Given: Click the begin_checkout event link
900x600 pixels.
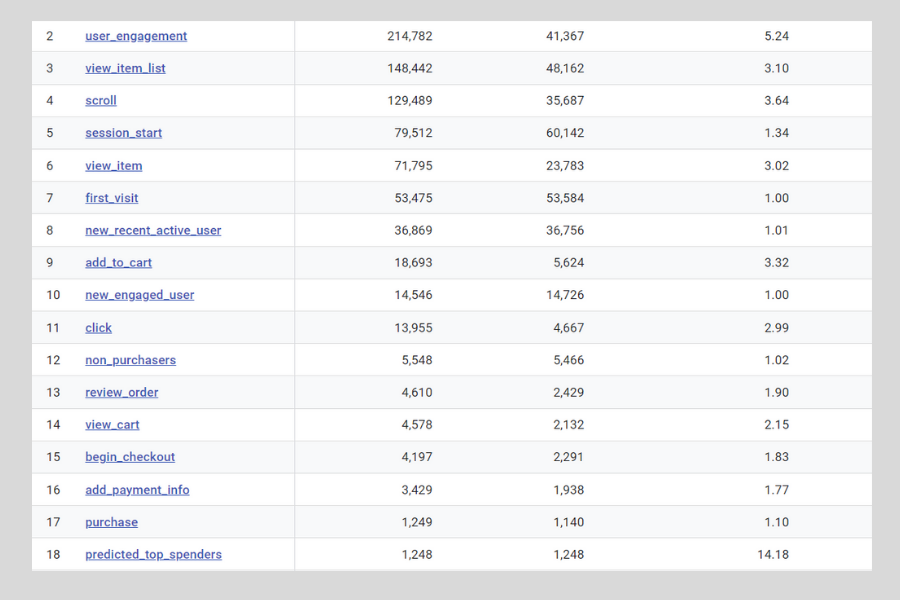Looking at the screenshot, I should (130, 457).
